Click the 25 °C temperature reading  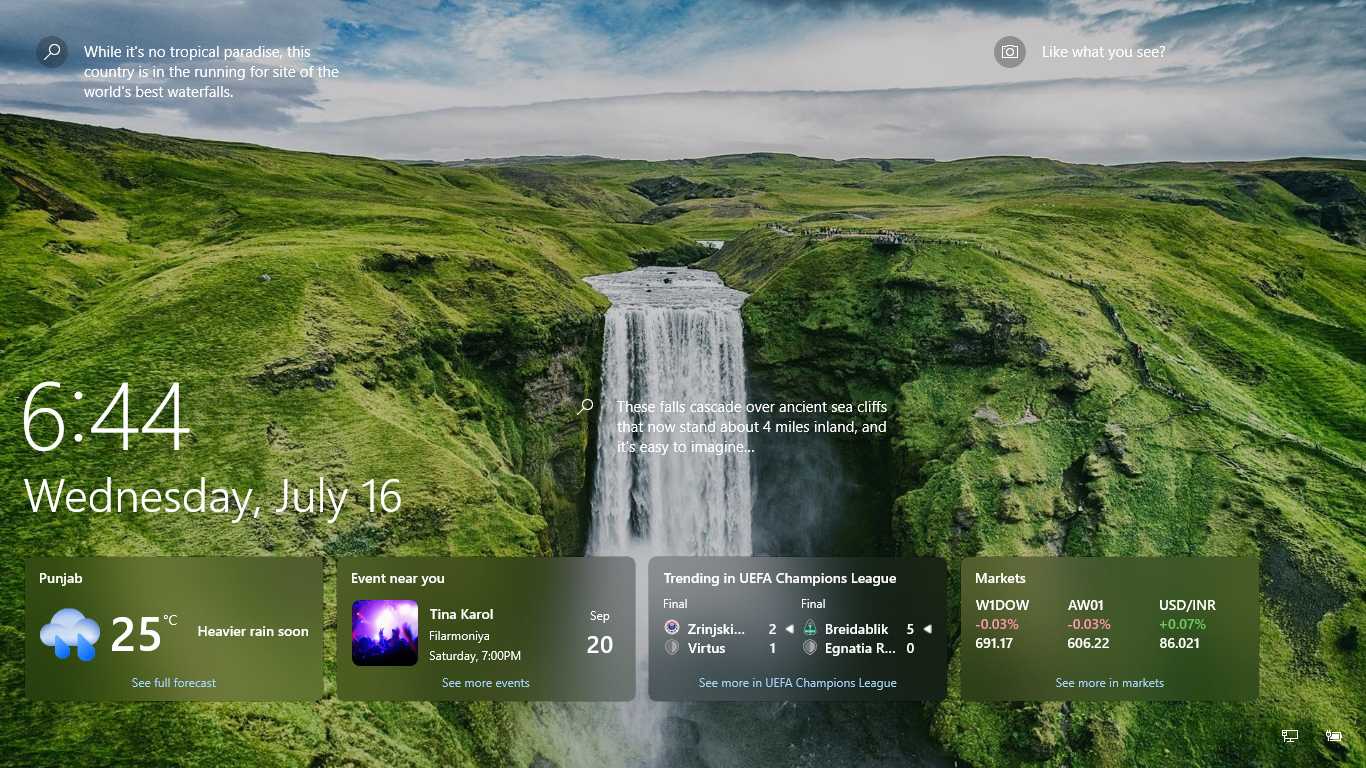point(143,634)
